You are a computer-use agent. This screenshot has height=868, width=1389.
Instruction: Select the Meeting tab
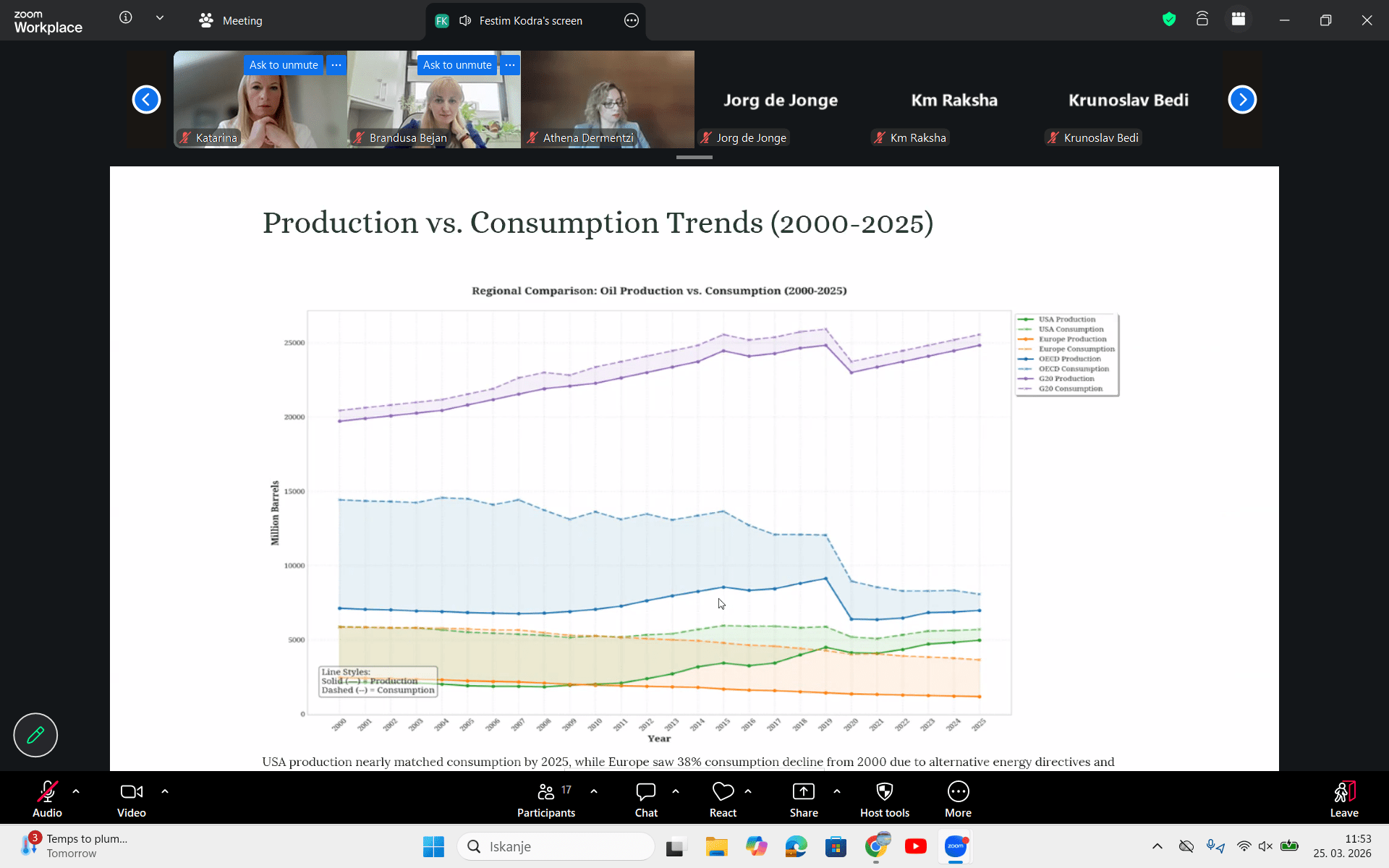(x=231, y=20)
